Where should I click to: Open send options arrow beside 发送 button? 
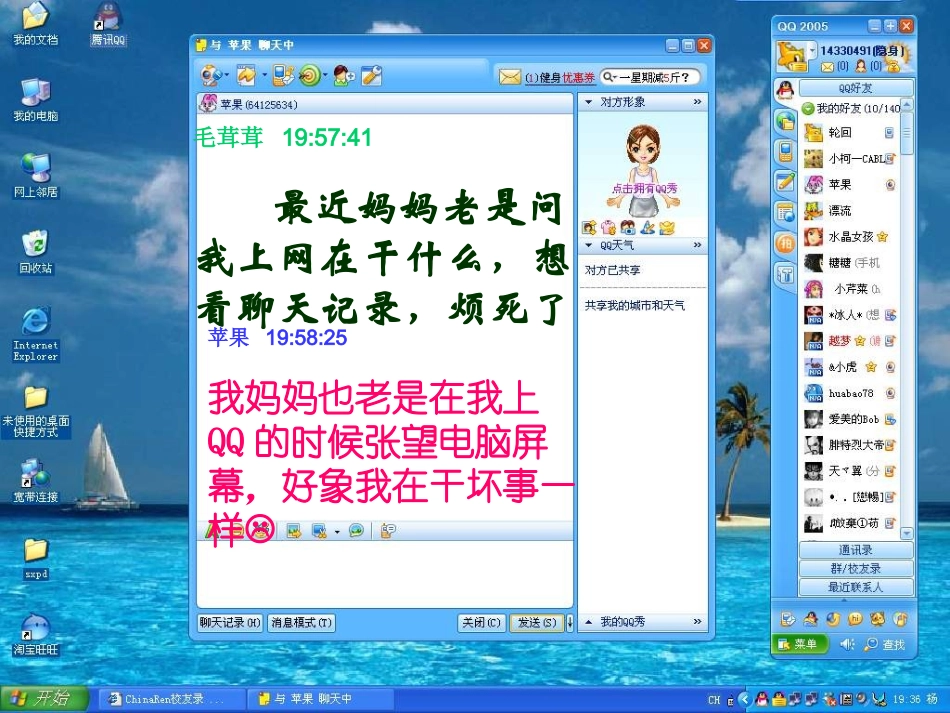point(570,622)
